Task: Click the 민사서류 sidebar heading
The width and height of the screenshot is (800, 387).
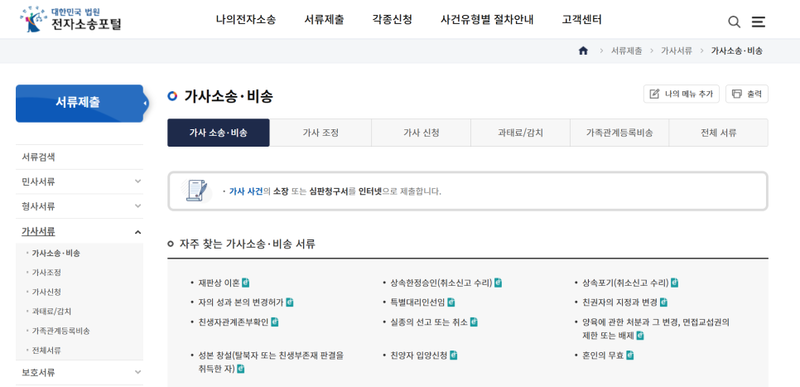Action: click(38, 182)
